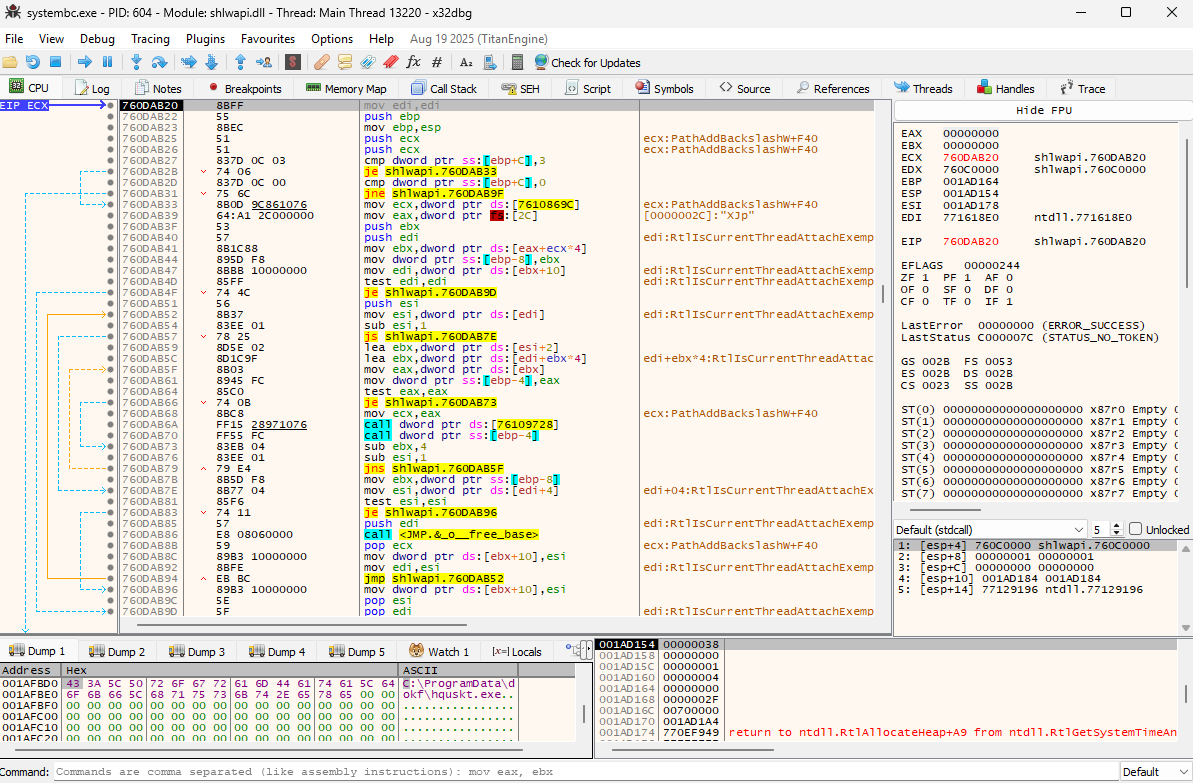This screenshot has width=1193, height=783.
Task: Click the ZF flag value
Action: coord(925,278)
